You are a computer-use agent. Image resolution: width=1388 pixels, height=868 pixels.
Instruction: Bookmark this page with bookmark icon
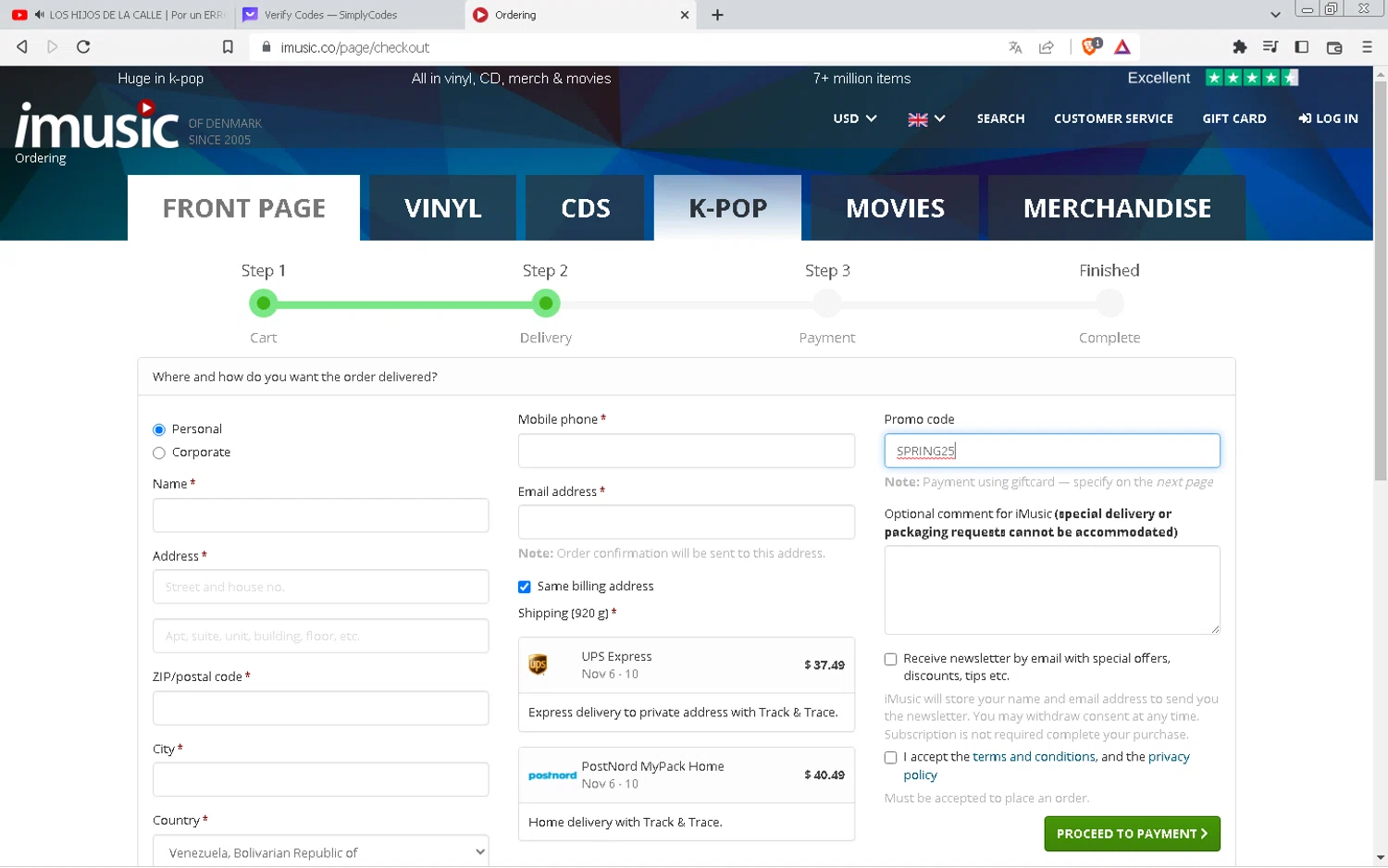coord(228,47)
